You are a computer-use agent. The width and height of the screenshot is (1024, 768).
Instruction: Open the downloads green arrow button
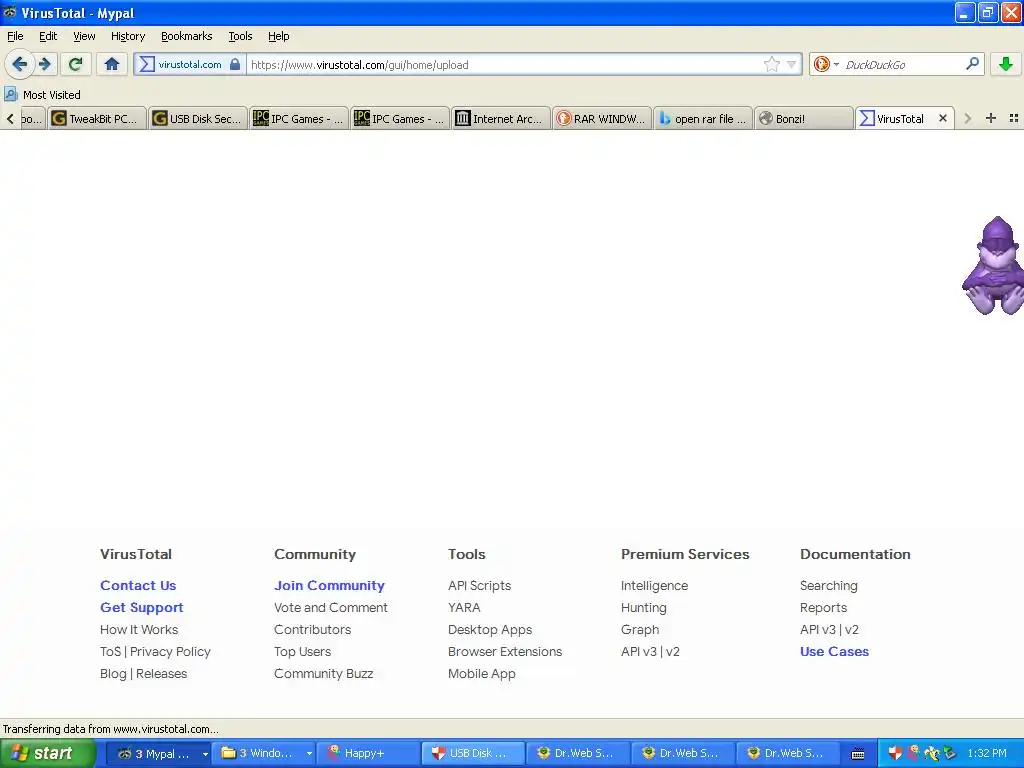(x=1006, y=64)
